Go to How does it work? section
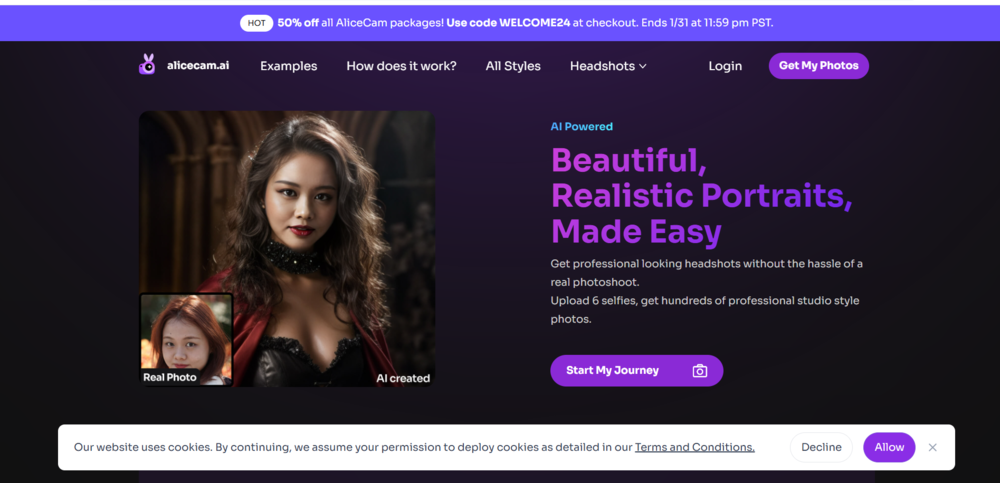Screen dimensions: 1000x483 [401, 66]
